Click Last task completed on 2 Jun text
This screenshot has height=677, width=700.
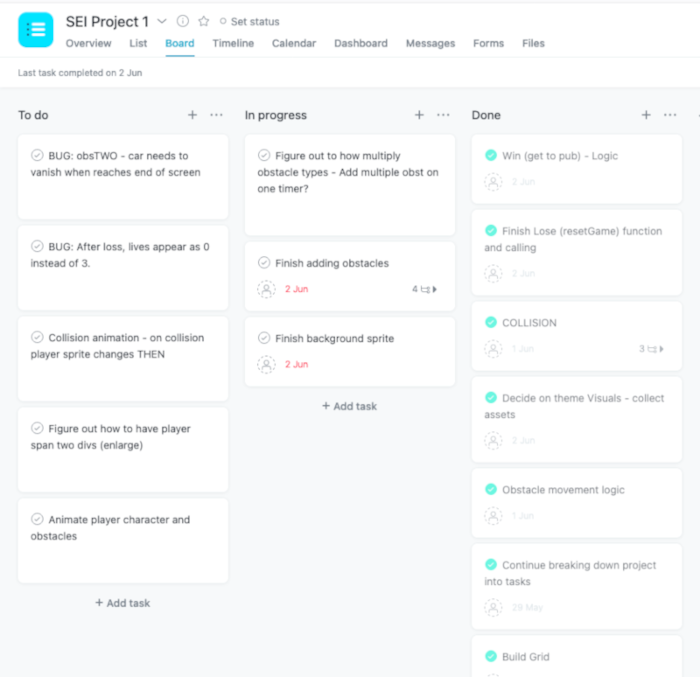80,73
